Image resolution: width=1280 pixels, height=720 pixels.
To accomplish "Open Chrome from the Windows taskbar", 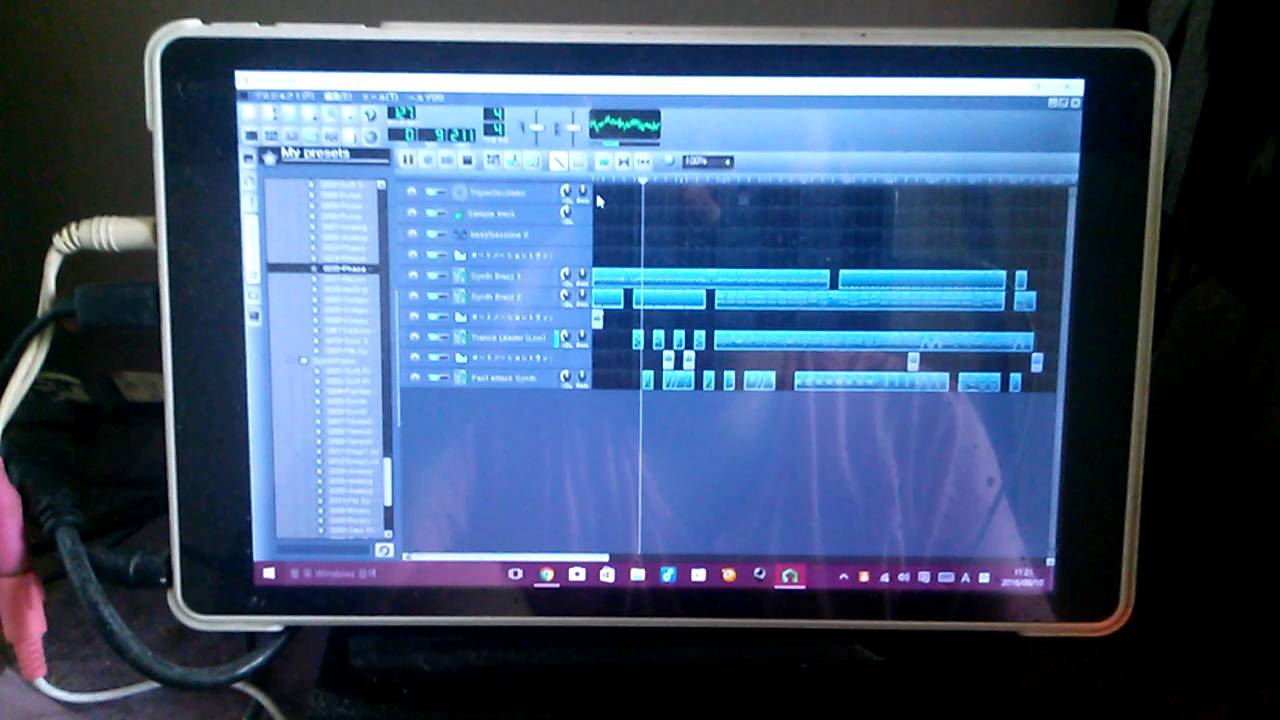I will coord(547,575).
